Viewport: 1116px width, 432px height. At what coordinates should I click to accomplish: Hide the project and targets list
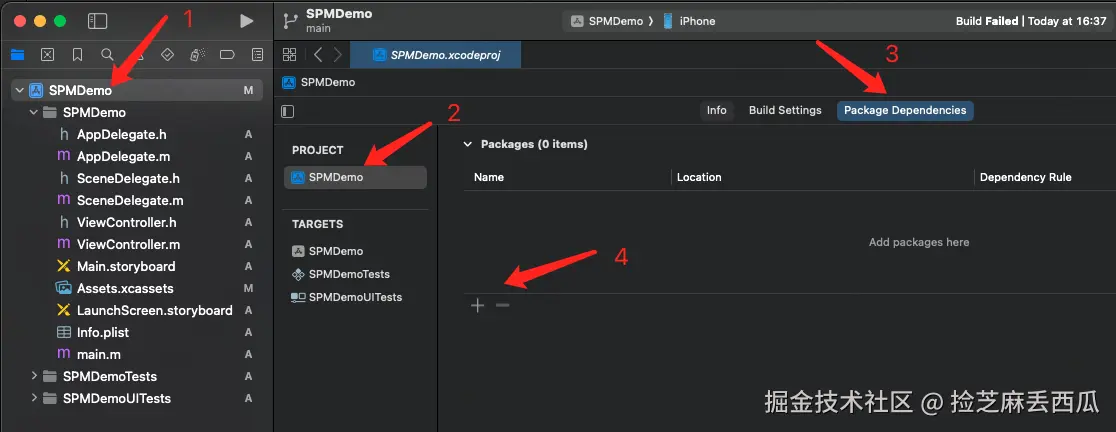tap(288, 111)
